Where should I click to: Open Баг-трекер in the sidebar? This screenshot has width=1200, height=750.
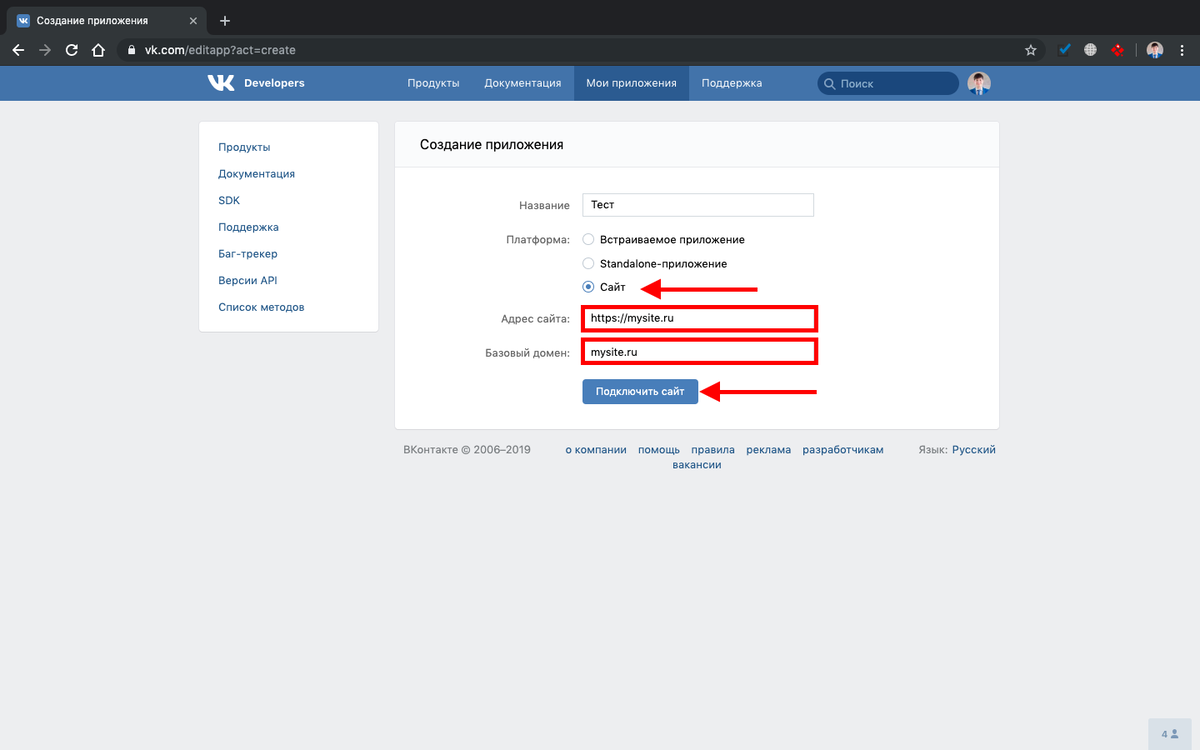248,254
